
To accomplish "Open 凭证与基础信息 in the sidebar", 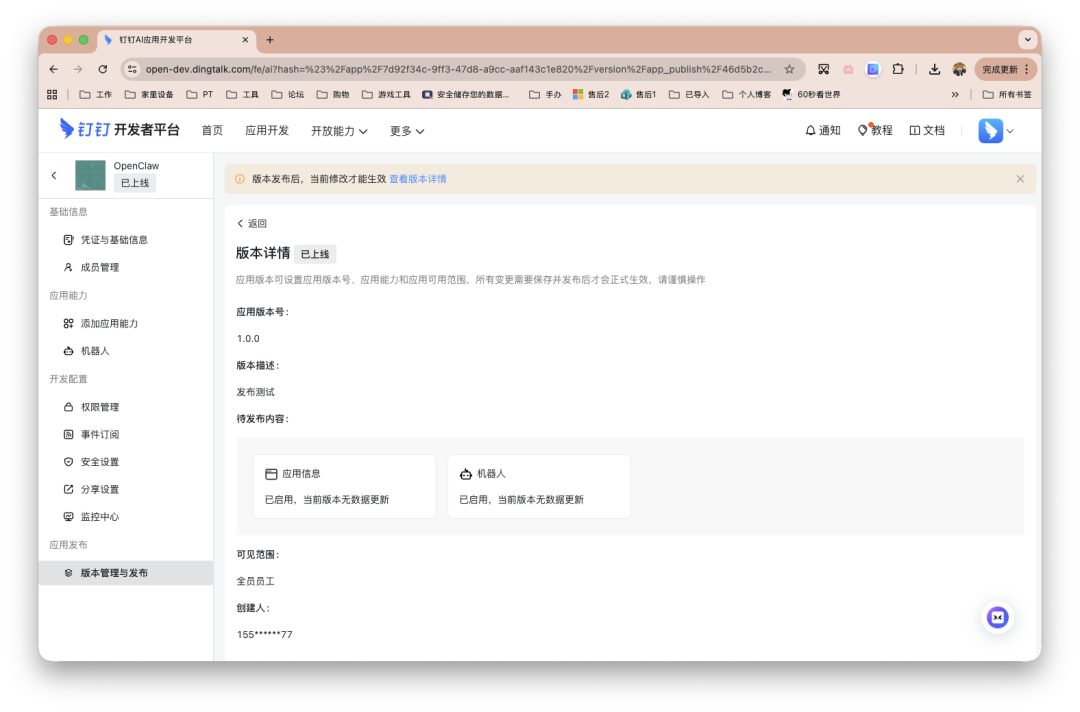I will point(99,239).
